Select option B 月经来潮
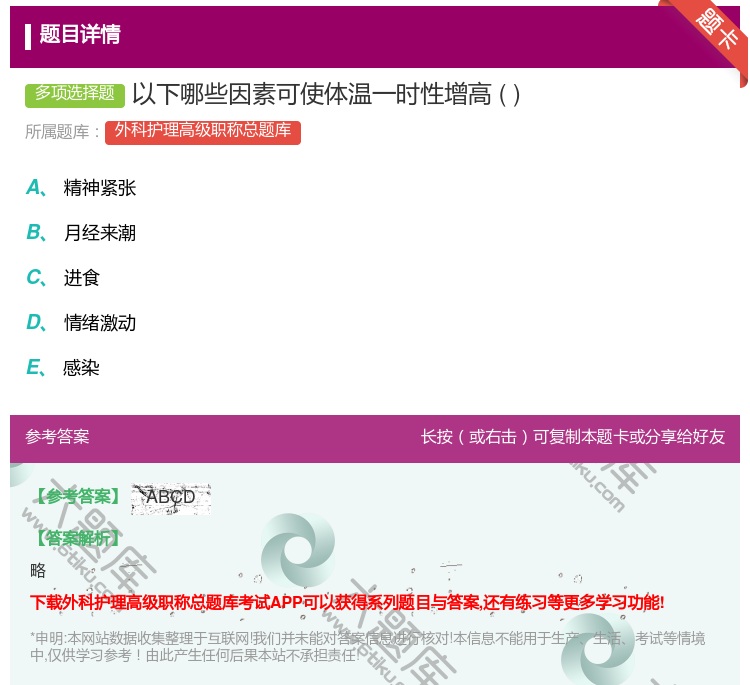This screenshot has height=685, width=750. (99, 233)
